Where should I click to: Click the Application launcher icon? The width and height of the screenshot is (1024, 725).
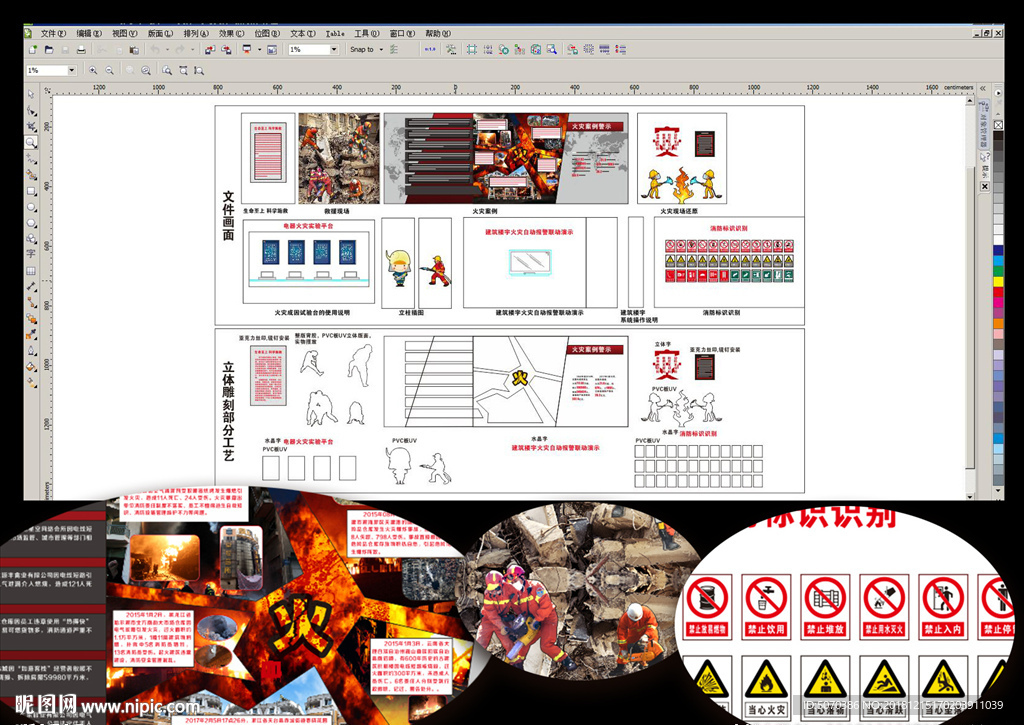[248, 50]
